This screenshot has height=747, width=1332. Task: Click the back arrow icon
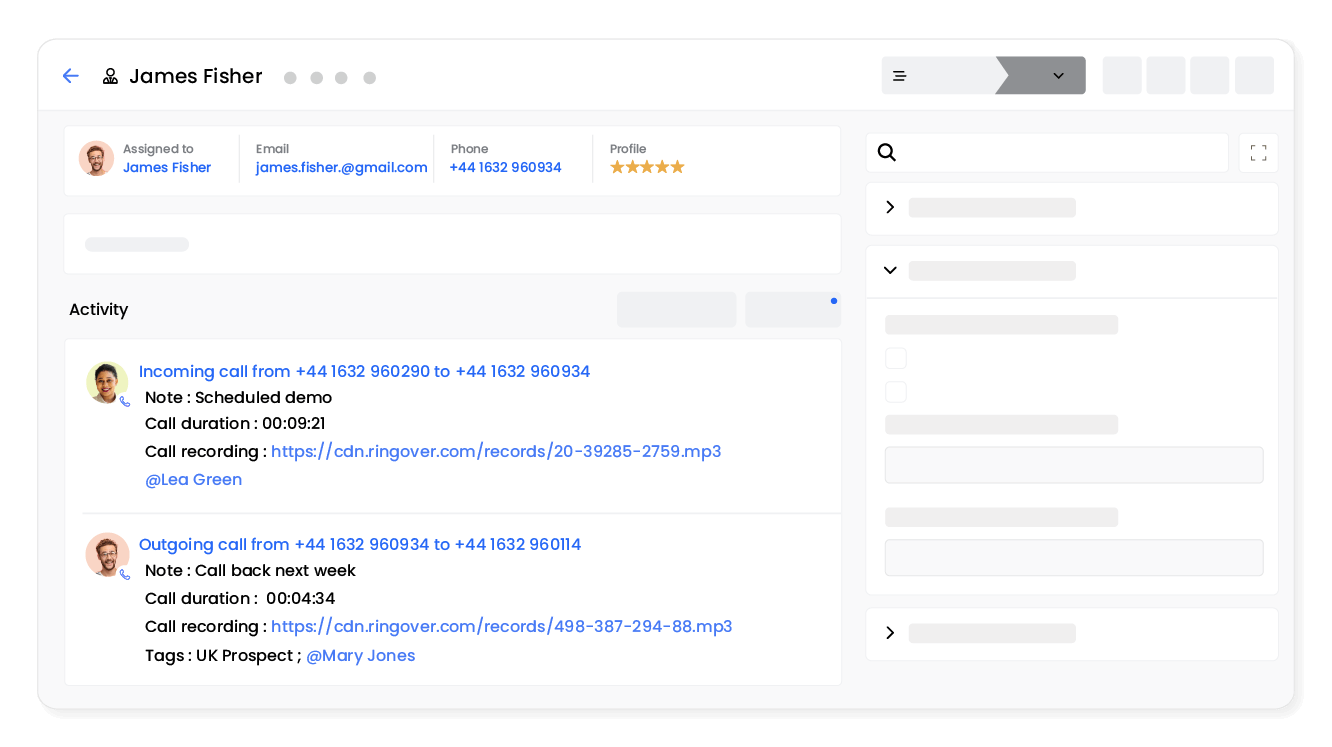pos(70,76)
